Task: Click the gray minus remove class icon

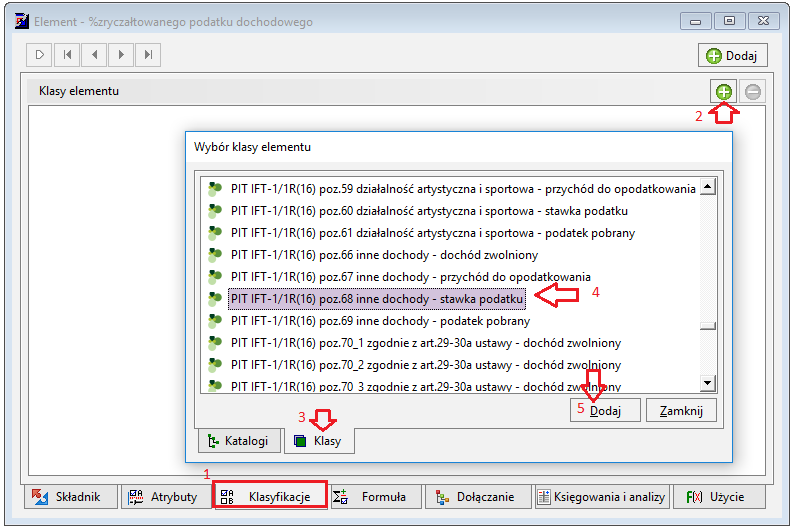Action: coord(753,92)
